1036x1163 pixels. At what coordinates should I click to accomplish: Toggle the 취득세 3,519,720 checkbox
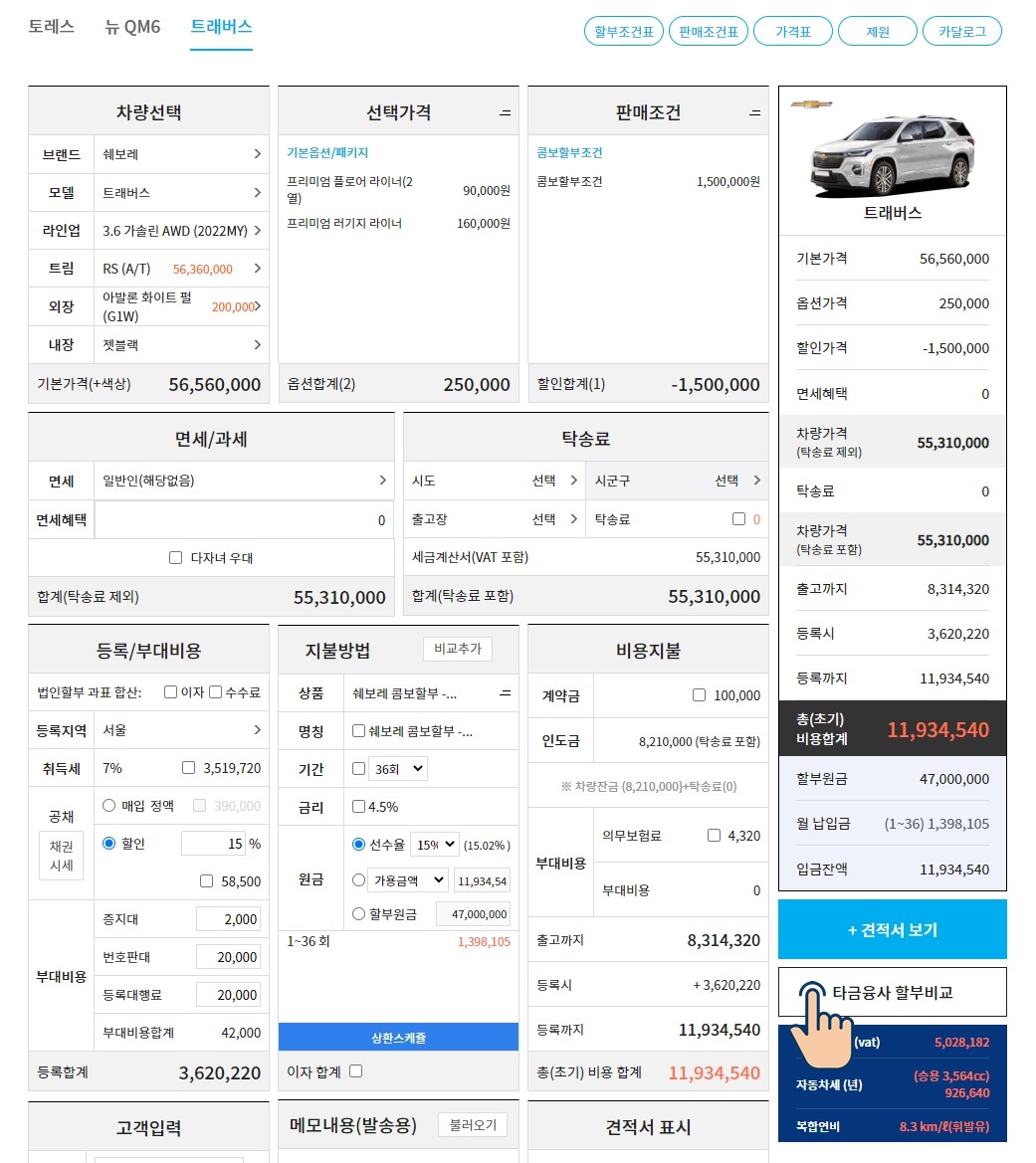click(x=188, y=768)
